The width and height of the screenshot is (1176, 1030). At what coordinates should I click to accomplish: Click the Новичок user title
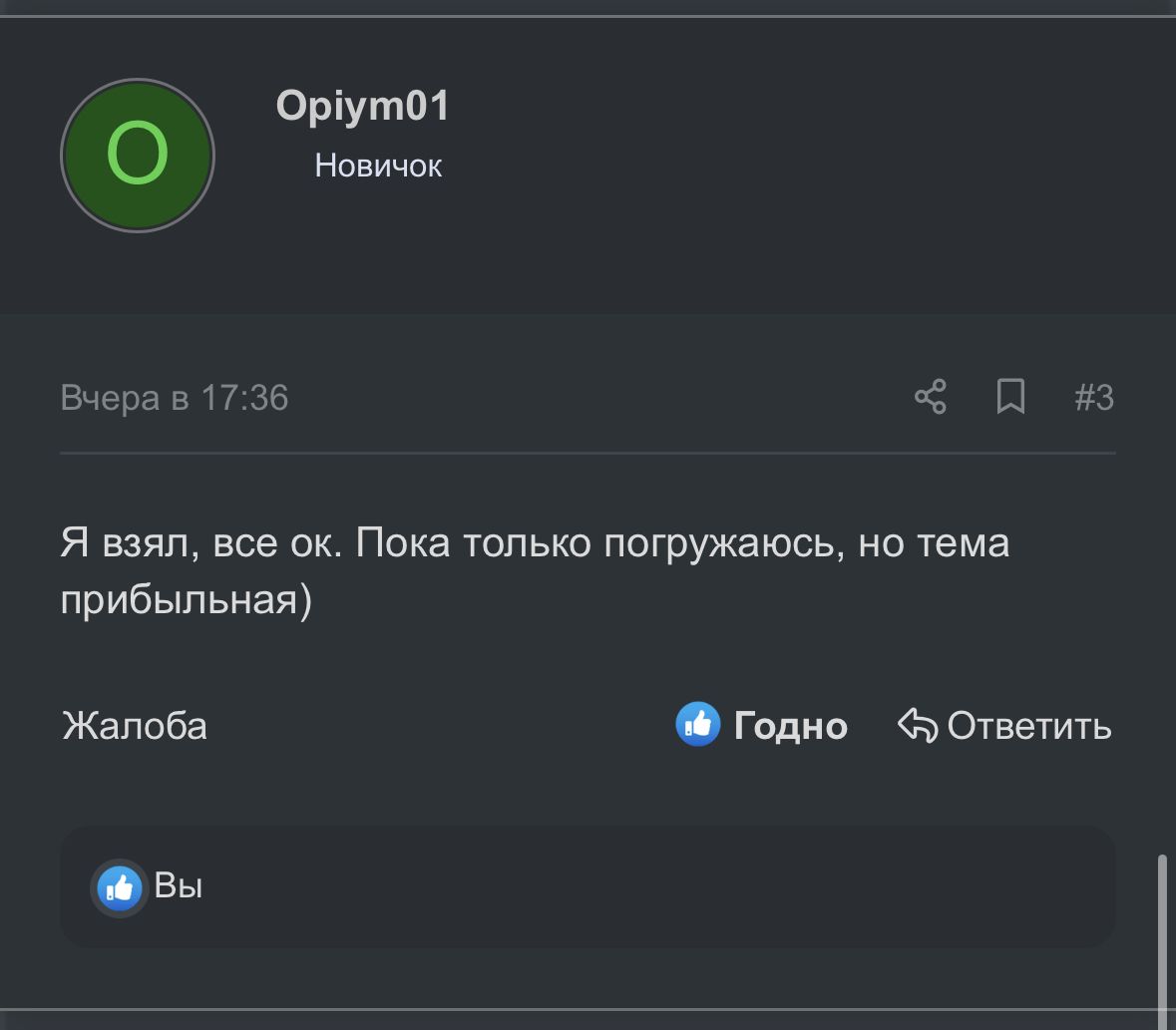[x=378, y=166]
